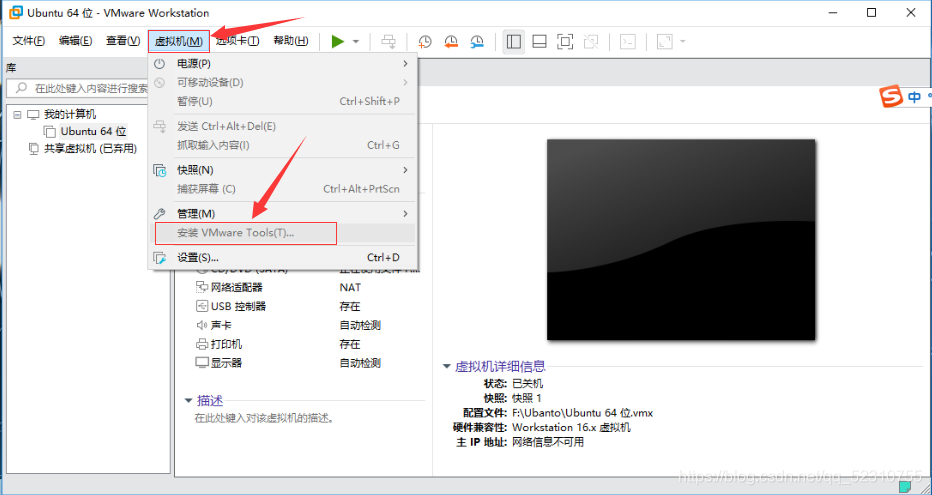Collapse the 虚拟机详细信息 section triangle

(446, 367)
